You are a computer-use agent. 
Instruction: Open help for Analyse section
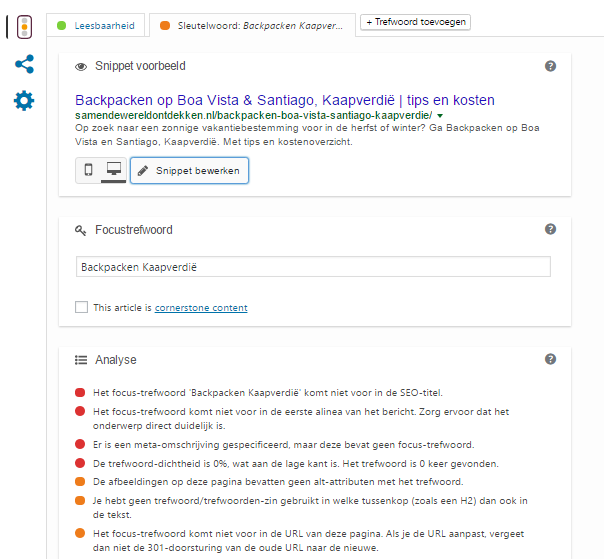[550, 359]
